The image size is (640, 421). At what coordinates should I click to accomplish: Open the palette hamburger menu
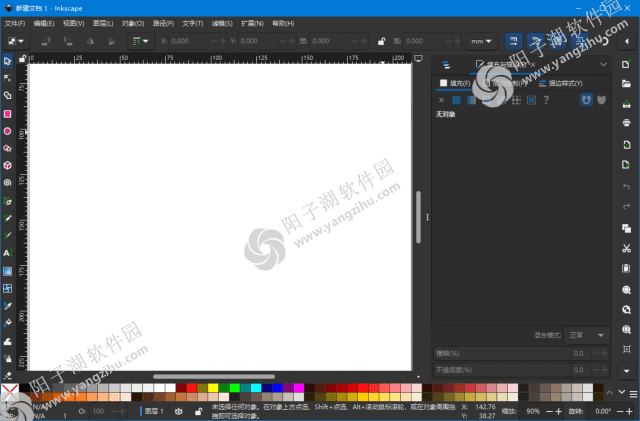pyautogui.click(x=633, y=394)
